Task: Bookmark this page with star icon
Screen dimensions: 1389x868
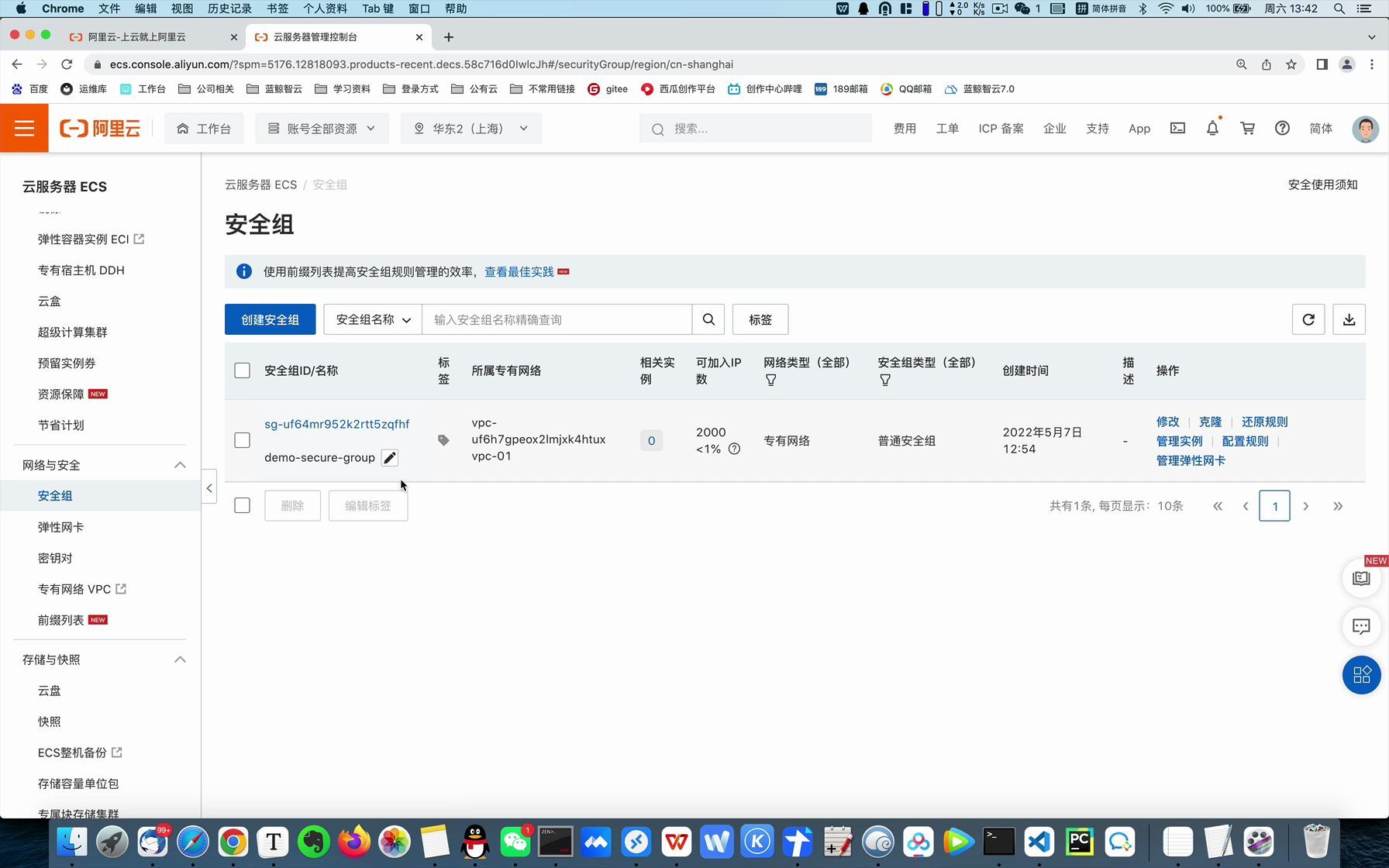Action: pos(1291,64)
